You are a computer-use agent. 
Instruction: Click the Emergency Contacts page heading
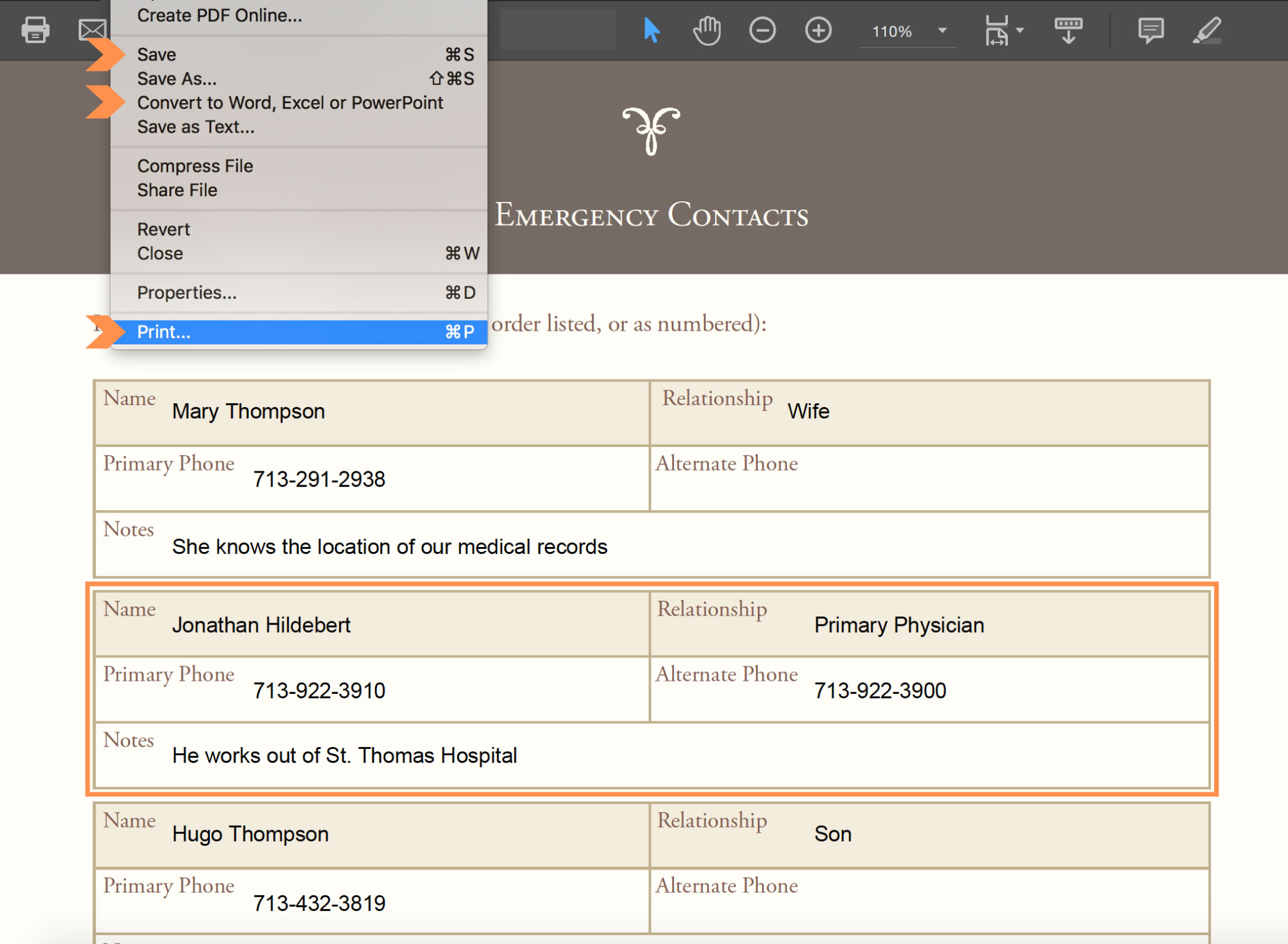coord(651,214)
